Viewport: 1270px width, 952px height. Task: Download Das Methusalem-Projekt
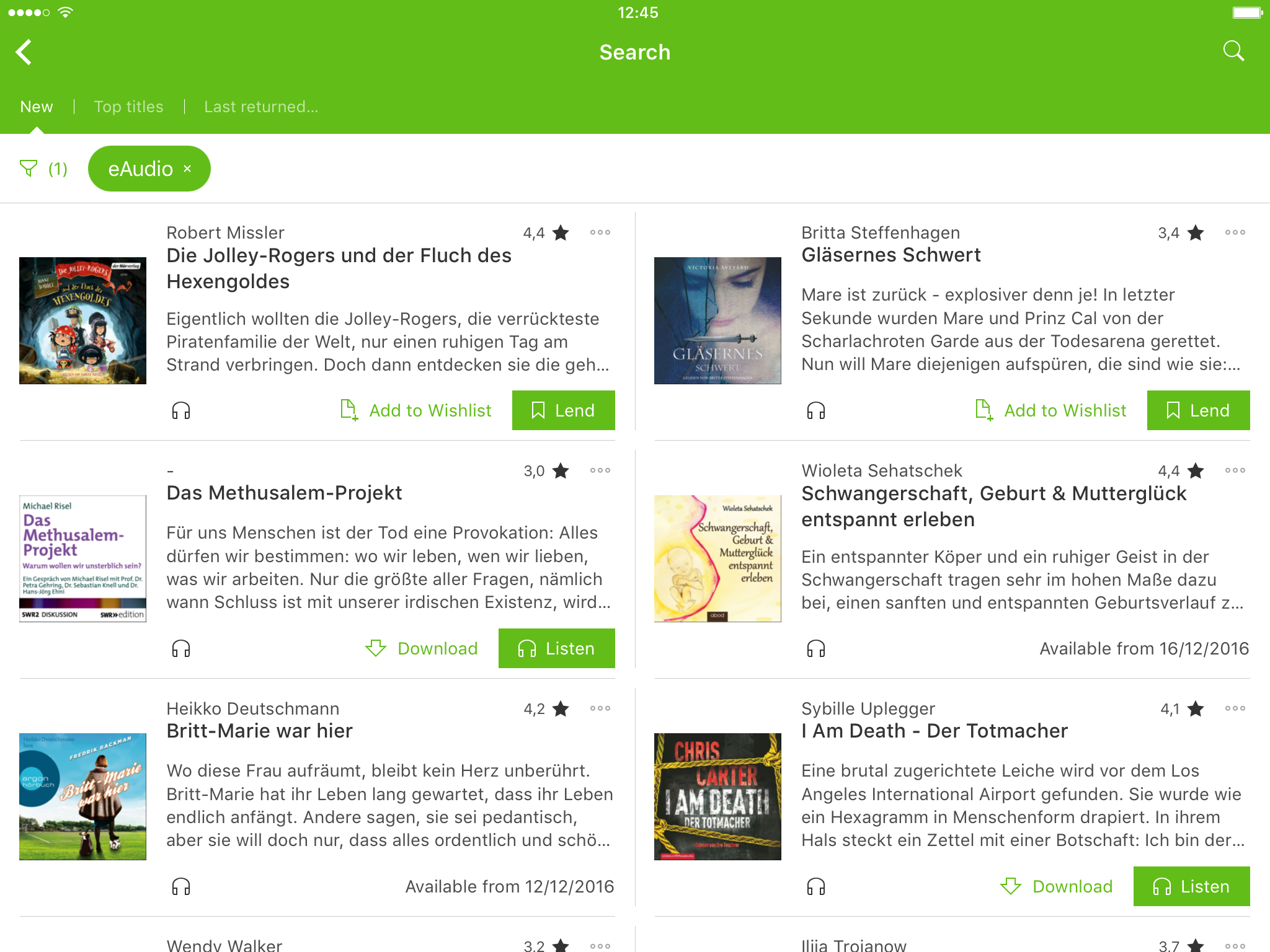coord(421,648)
